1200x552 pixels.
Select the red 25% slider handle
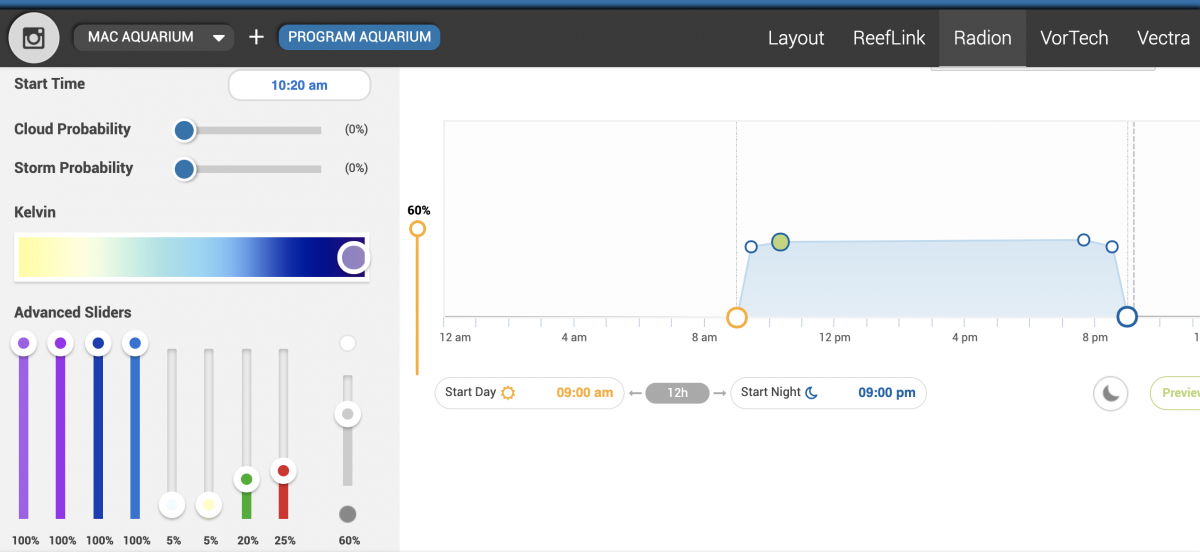283,470
